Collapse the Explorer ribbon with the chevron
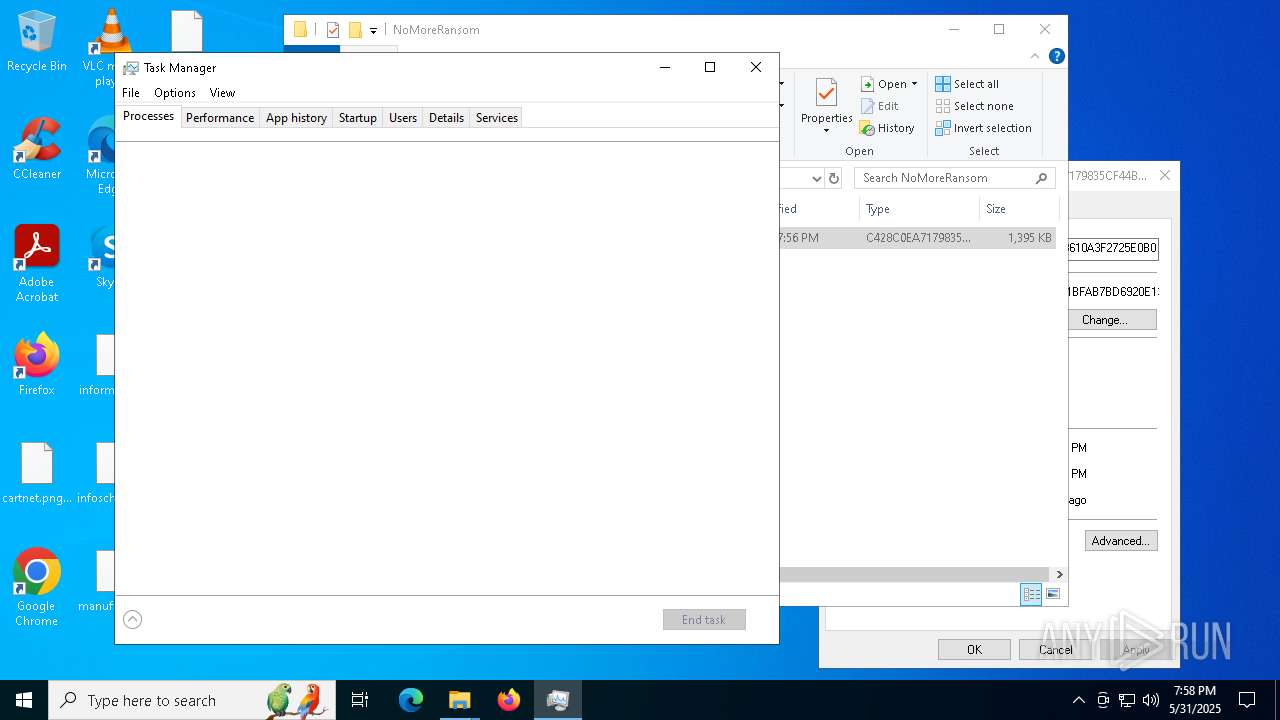 click(x=1035, y=56)
